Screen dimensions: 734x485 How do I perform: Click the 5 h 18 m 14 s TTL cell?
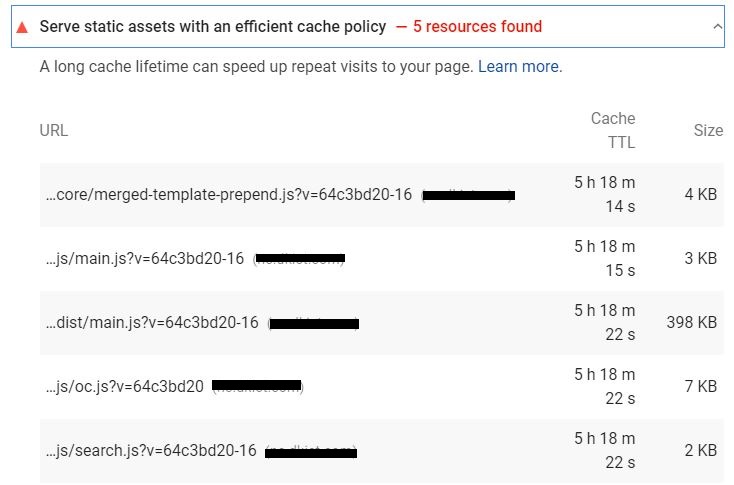(605, 194)
